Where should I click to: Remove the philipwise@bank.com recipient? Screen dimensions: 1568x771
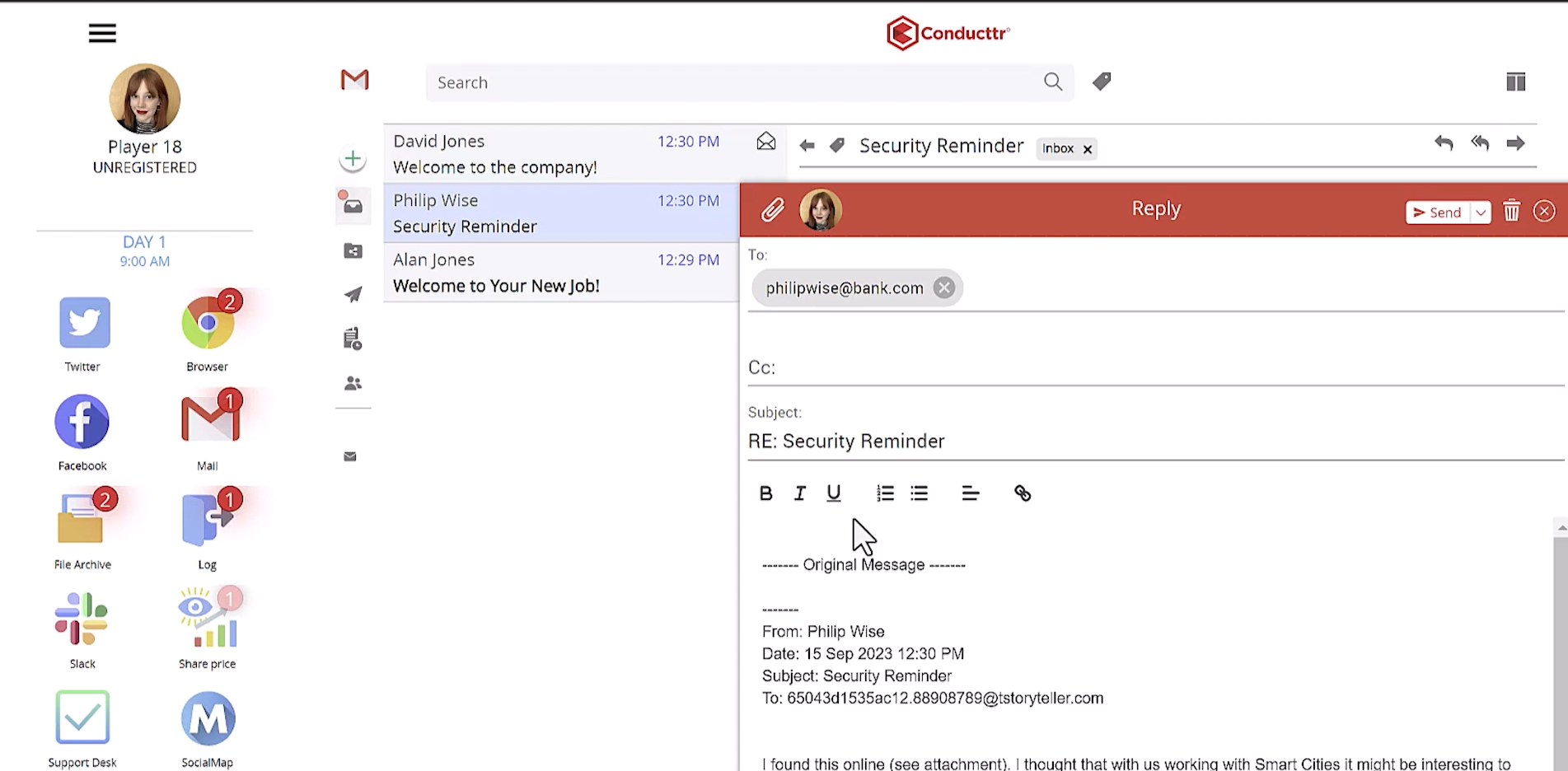click(x=944, y=287)
